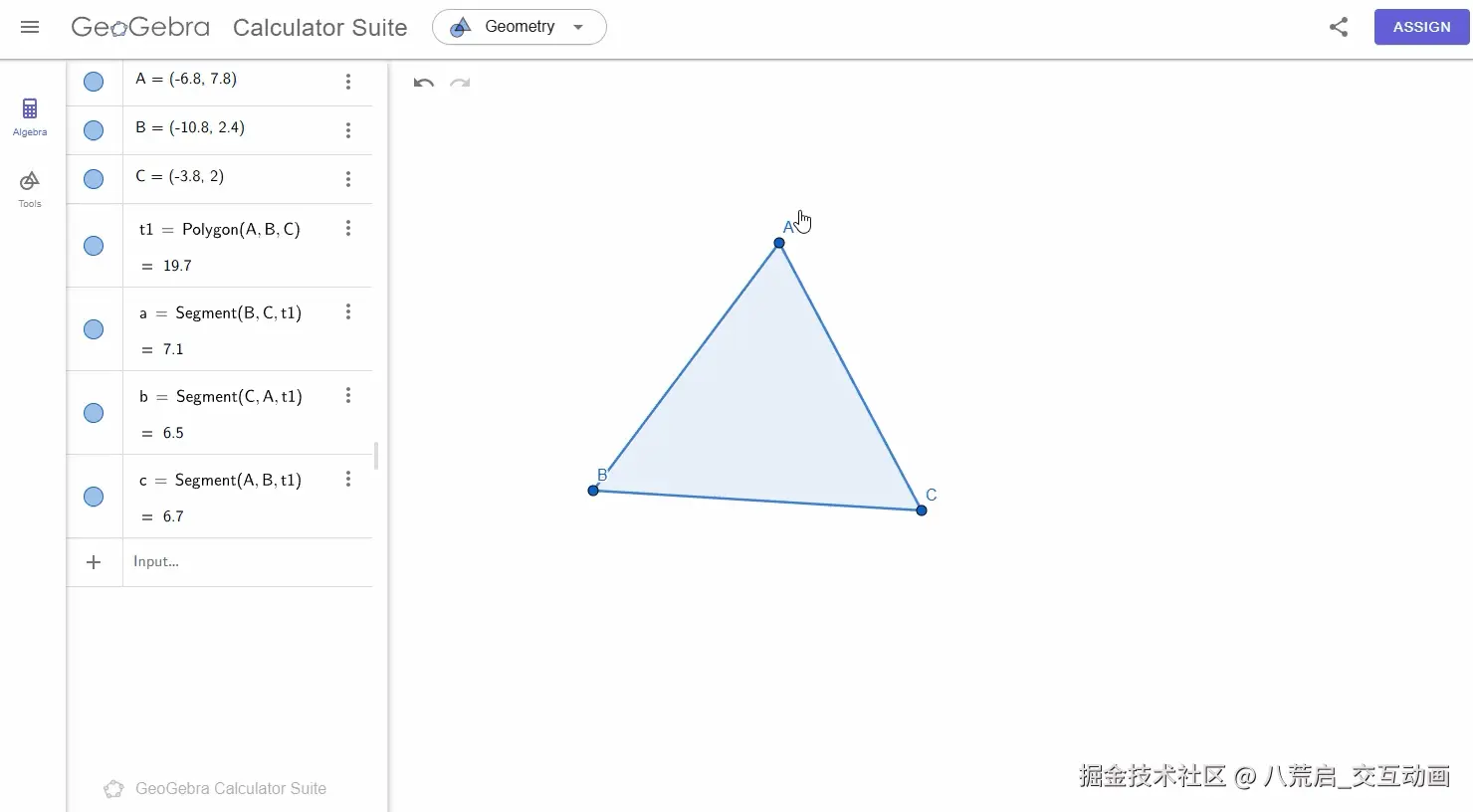Open more options for segment c
Screen dimensions: 1473x812
pos(348,480)
